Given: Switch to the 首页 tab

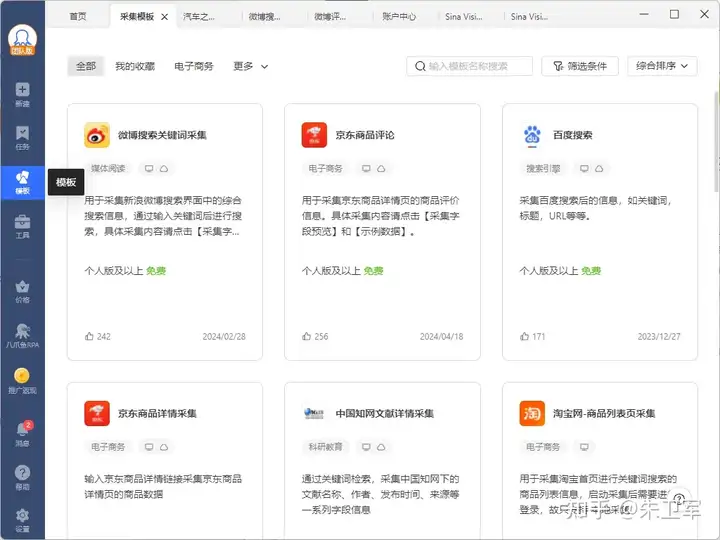Looking at the screenshot, I should coord(78,17).
